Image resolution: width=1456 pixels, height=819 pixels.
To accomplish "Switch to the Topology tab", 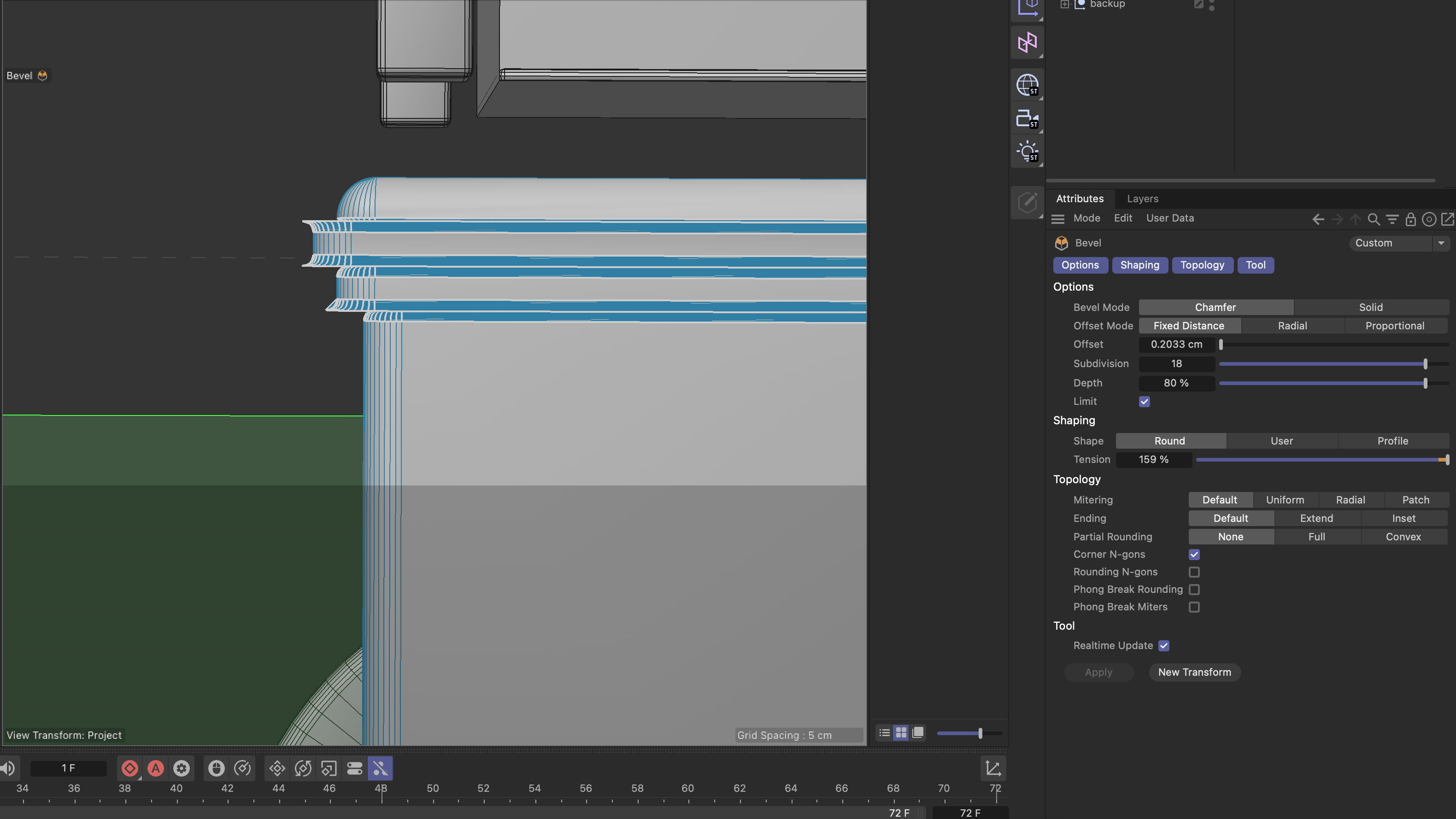I will coord(1202,265).
